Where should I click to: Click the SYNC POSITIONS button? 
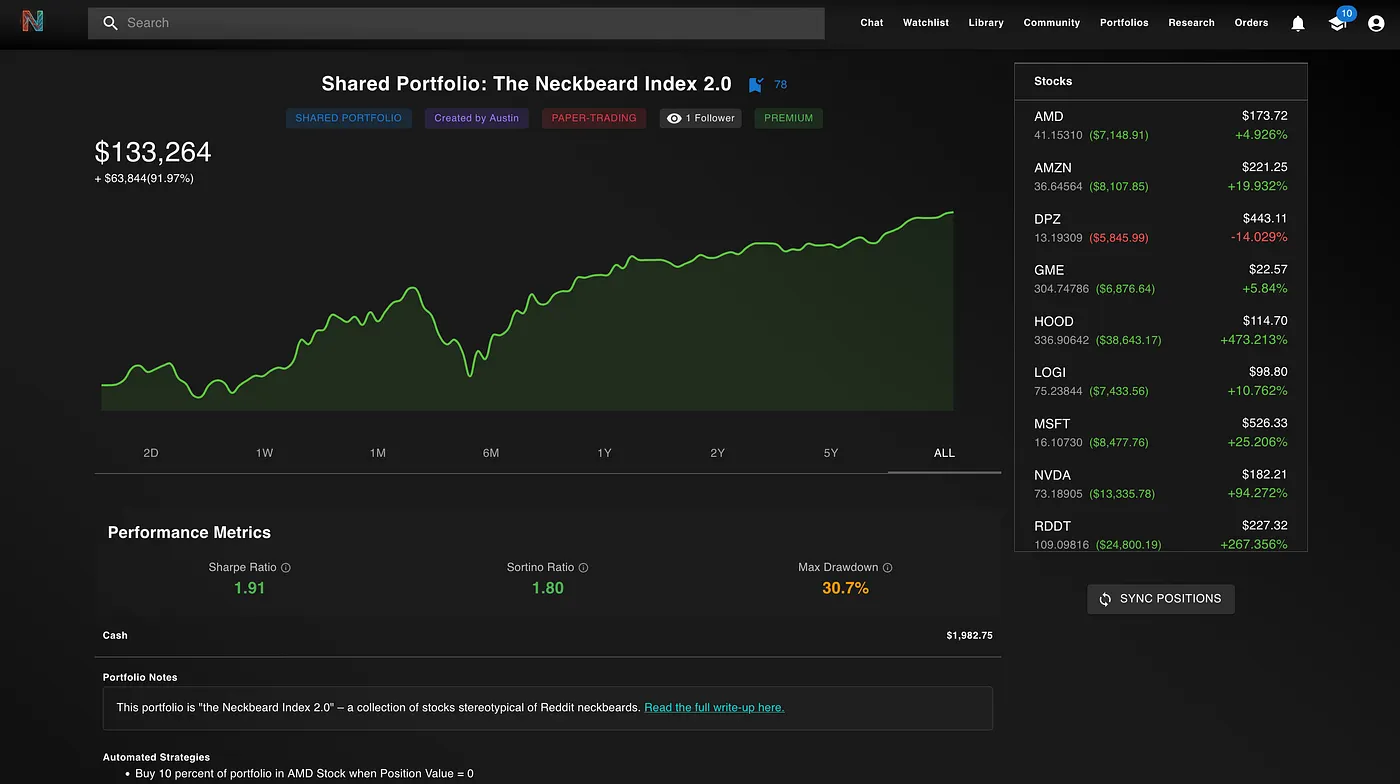pyautogui.click(x=1161, y=599)
